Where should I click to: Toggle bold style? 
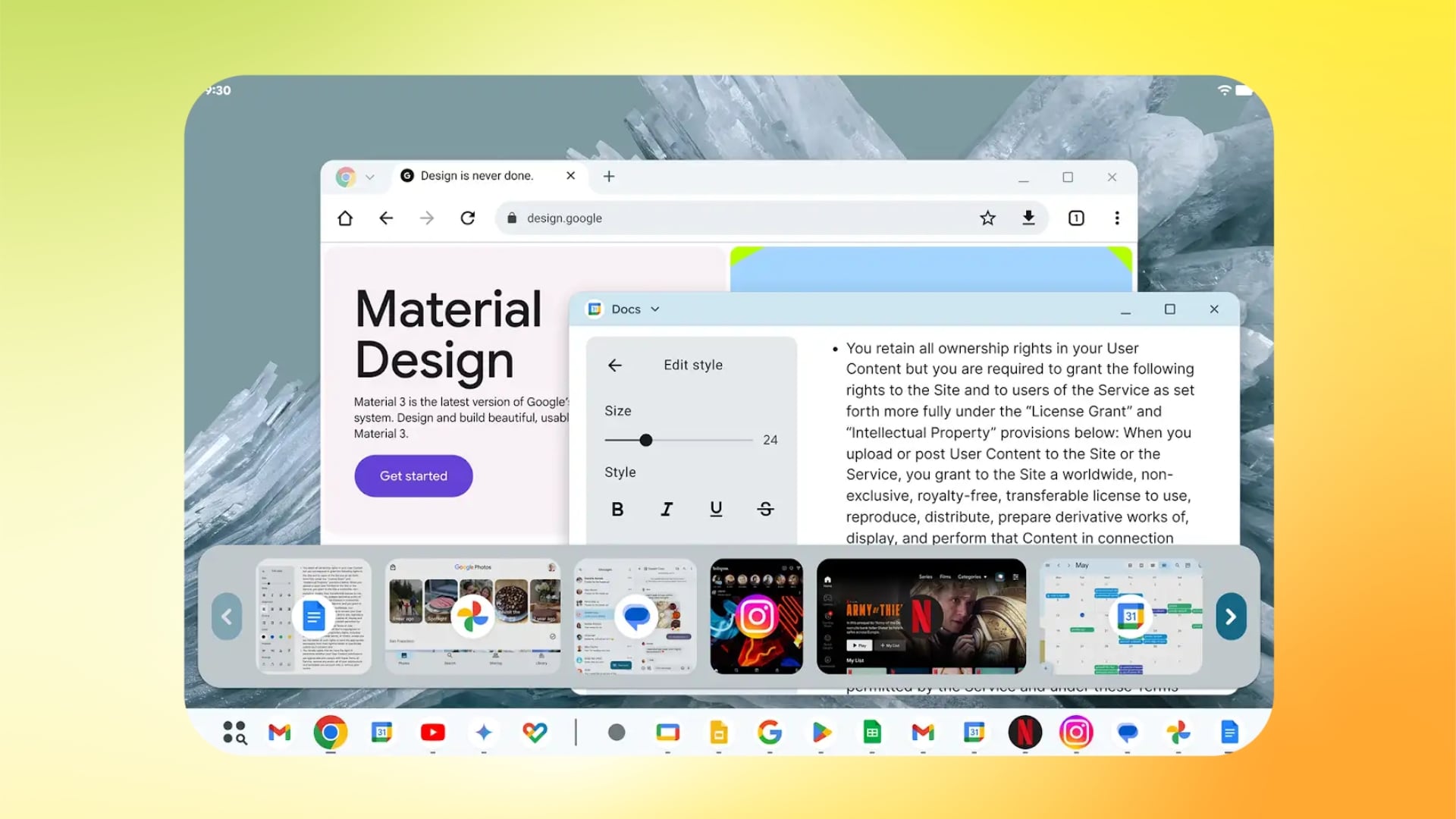tap(617, 510)
